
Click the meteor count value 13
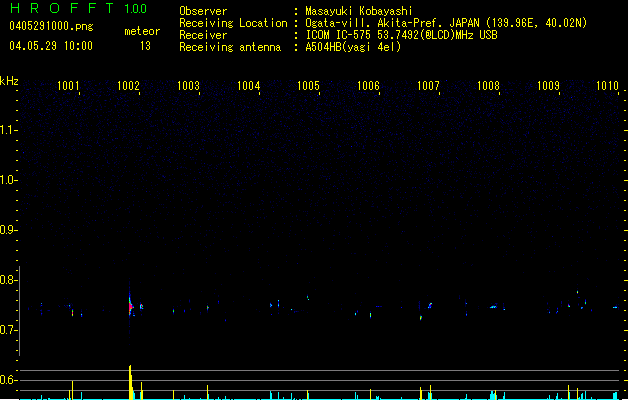145,46
